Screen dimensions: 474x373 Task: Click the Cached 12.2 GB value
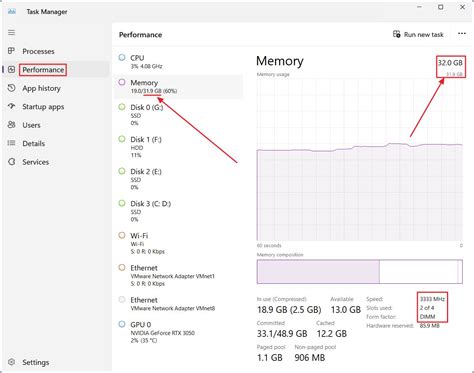click(332, 333)
